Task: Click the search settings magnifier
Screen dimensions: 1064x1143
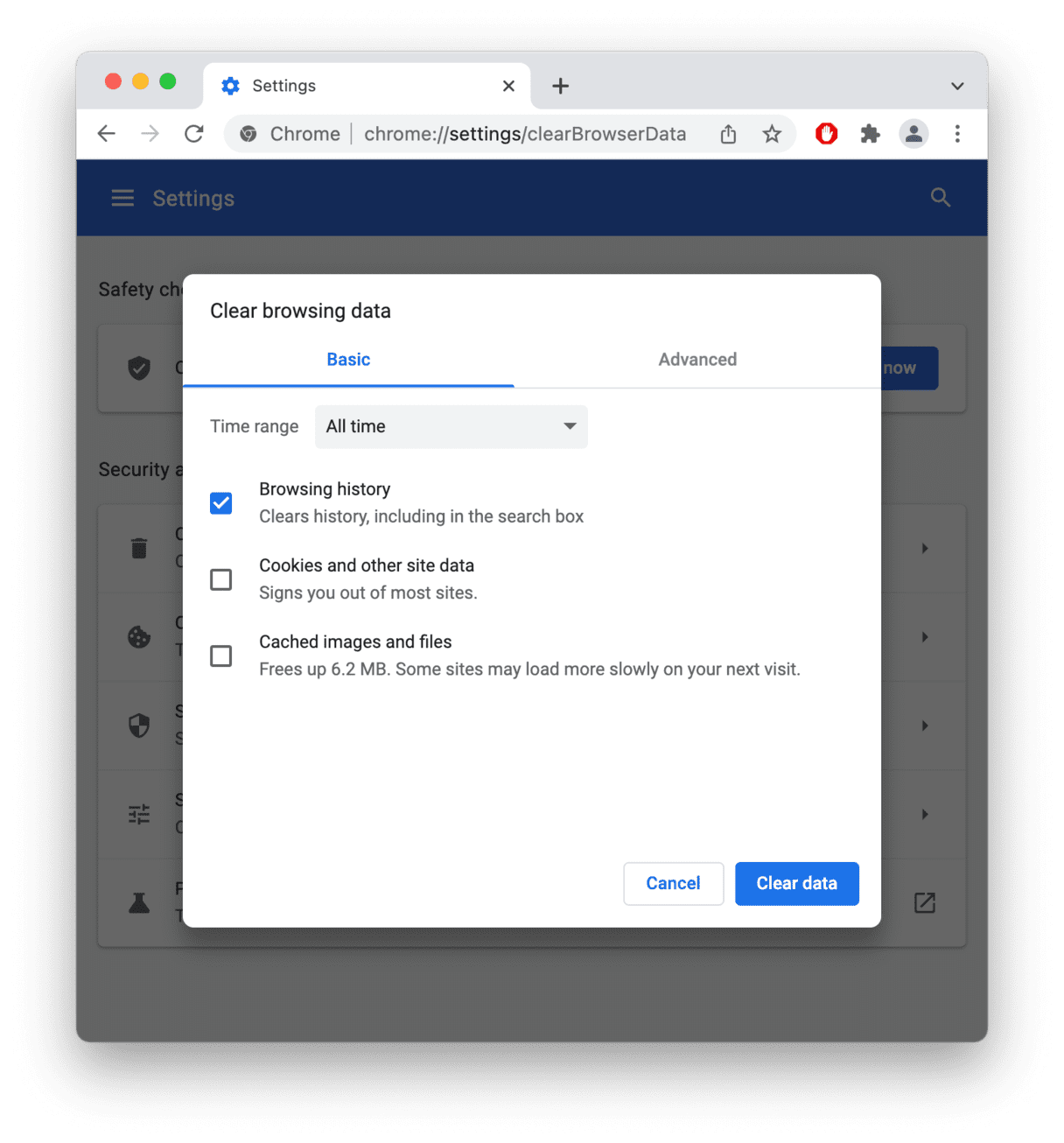Action: 941,198
